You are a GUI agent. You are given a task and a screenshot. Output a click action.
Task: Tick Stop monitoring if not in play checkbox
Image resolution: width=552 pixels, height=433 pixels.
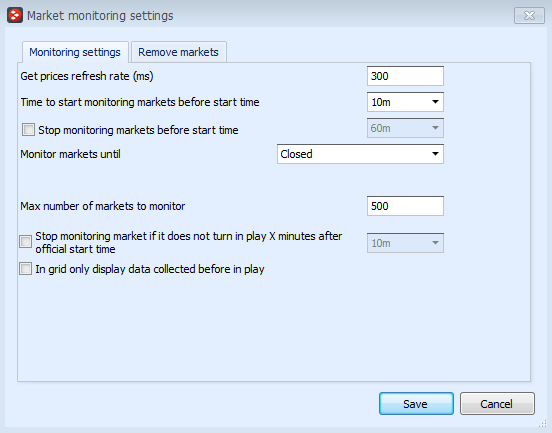(25, 242)
